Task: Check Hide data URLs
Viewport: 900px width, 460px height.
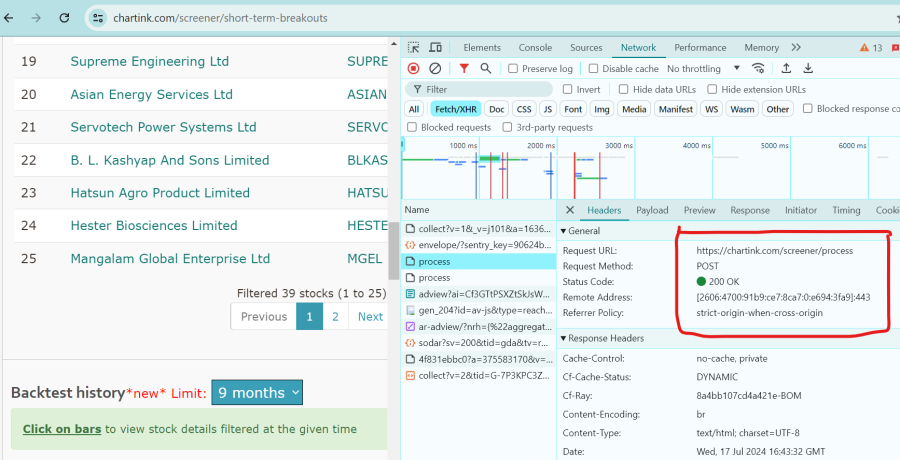Action: click(x=623, y=90)
